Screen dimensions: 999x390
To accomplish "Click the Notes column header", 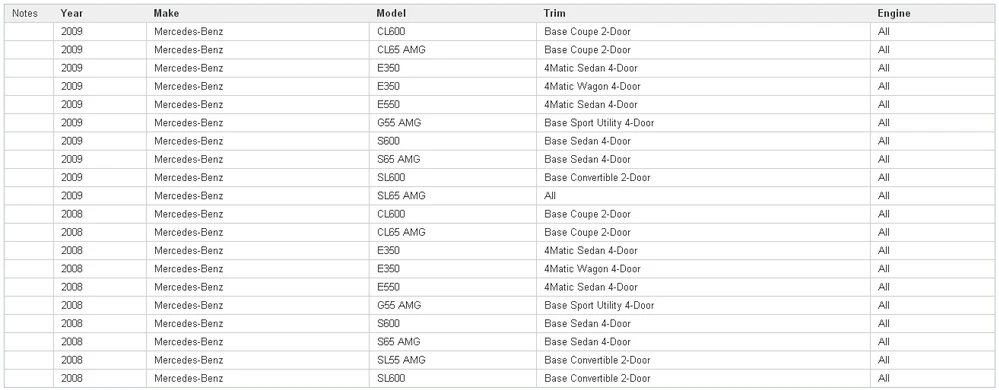I will (29, 13).
